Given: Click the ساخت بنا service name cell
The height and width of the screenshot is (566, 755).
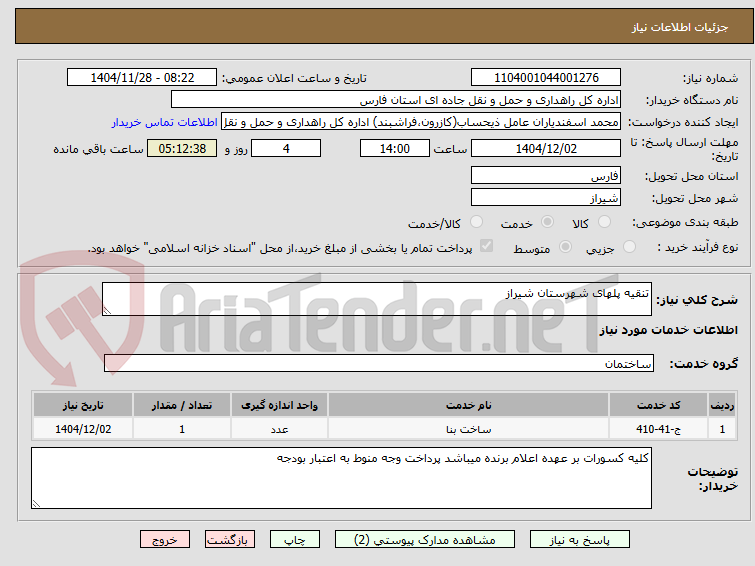Looking at the screenshot, I should 469,429.
